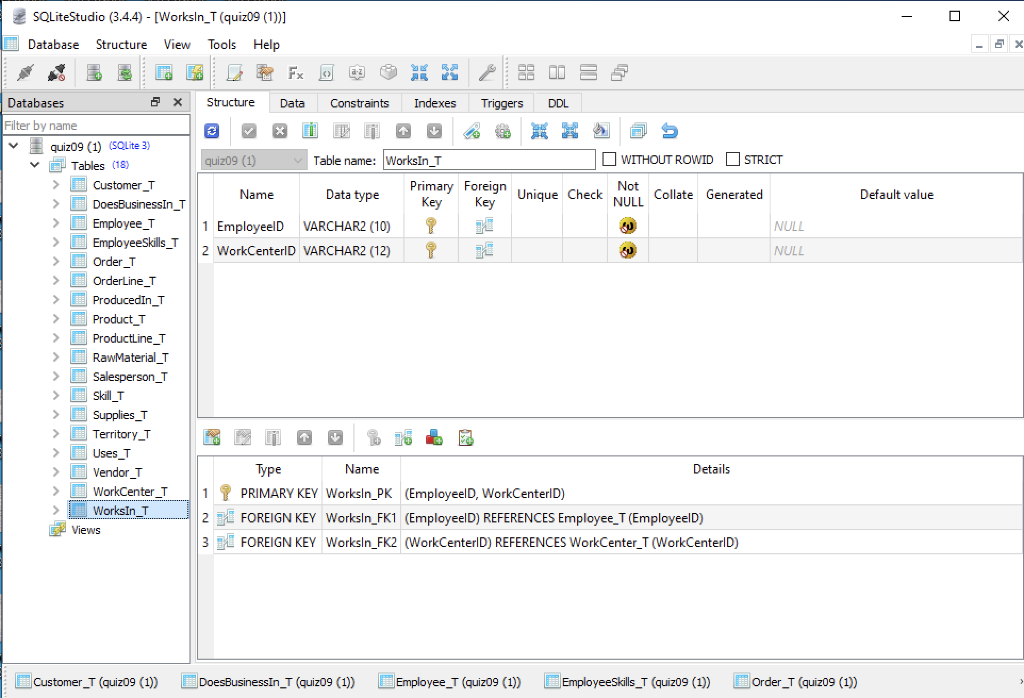Add a foreign key in the constraints toolbar
Image resolution: width=1024 pixels, height=698 pixels.
403,437
